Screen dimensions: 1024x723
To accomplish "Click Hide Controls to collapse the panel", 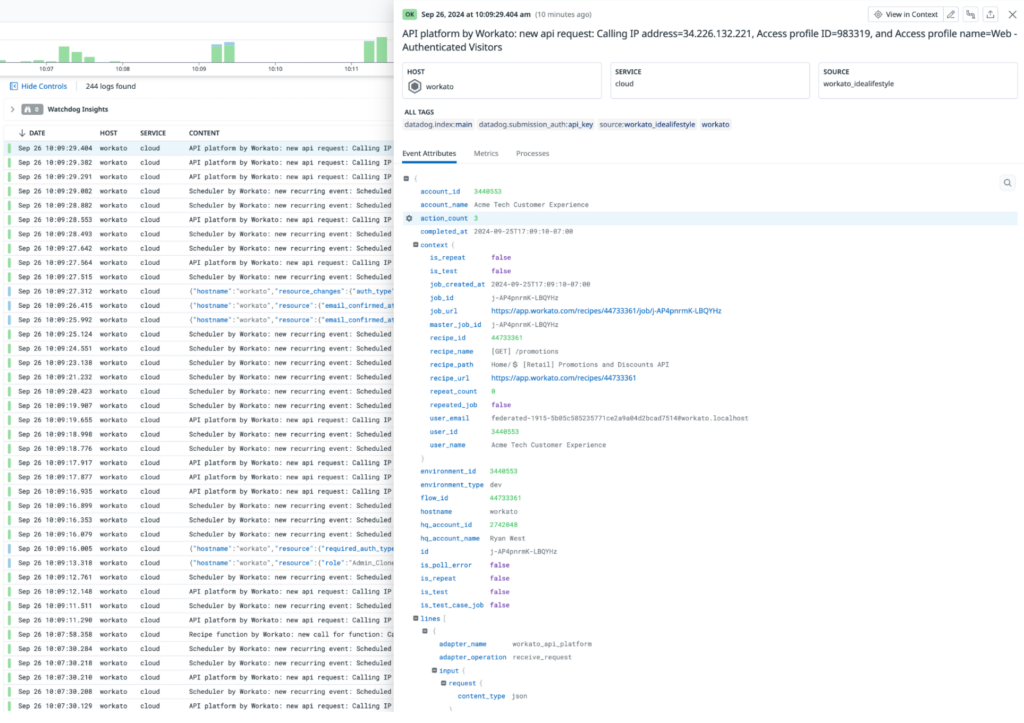I will (x=38, y=85).
